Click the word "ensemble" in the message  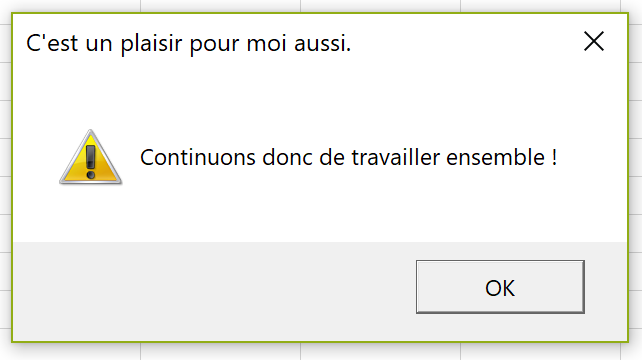point(496,157)
